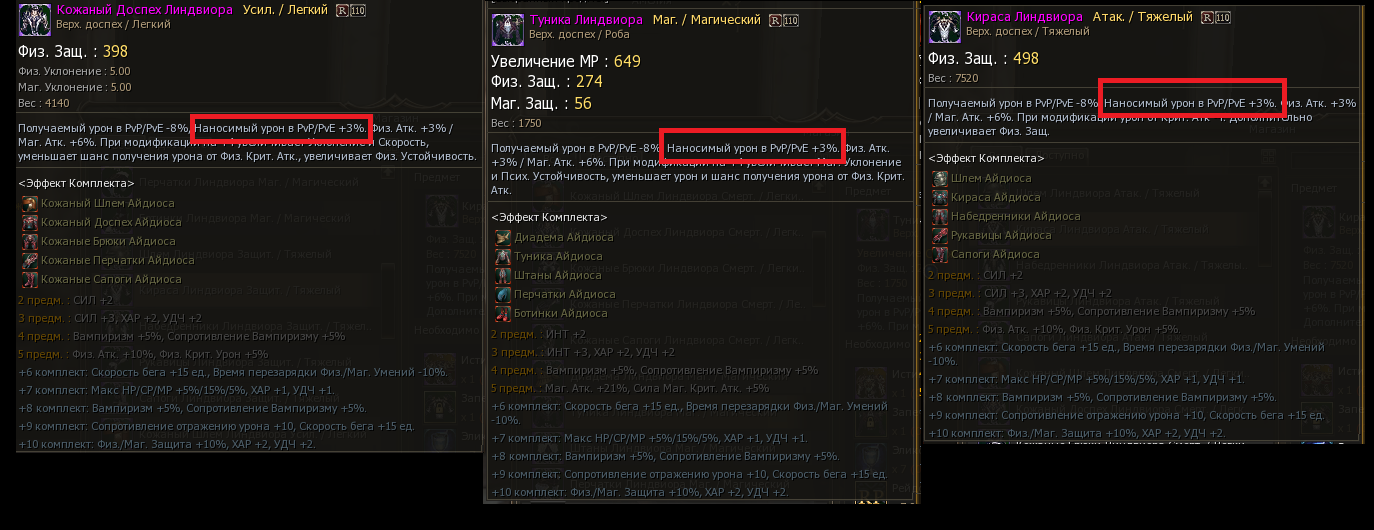Select the Шлем Айдиоса set icon
This screenshot has height=530, width=1374.
pyautogui.click(x=940, y=178)
